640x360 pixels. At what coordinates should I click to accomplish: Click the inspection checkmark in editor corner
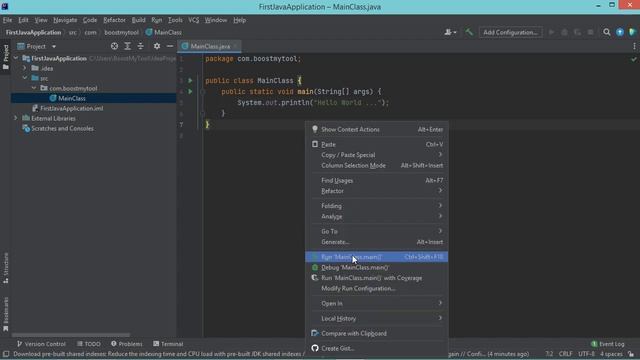633,59
